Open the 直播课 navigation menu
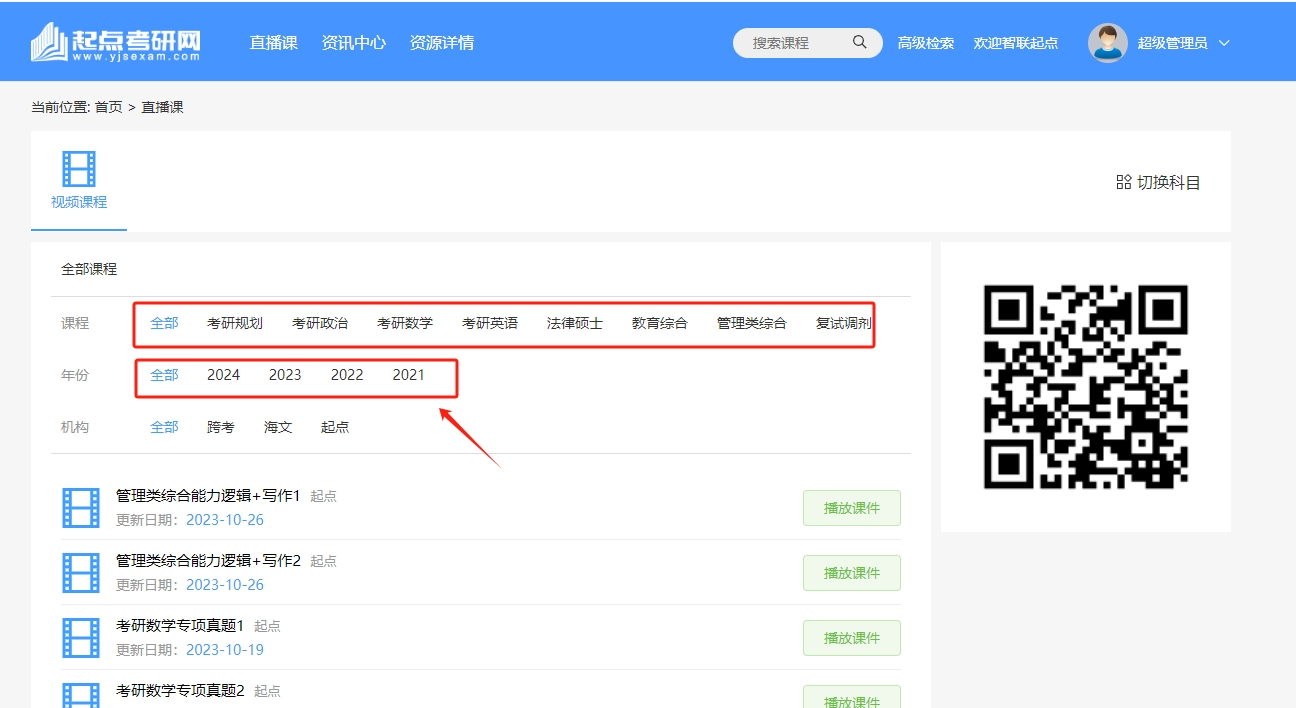Screen dimensions: 1296x708 tap(273, 43)
